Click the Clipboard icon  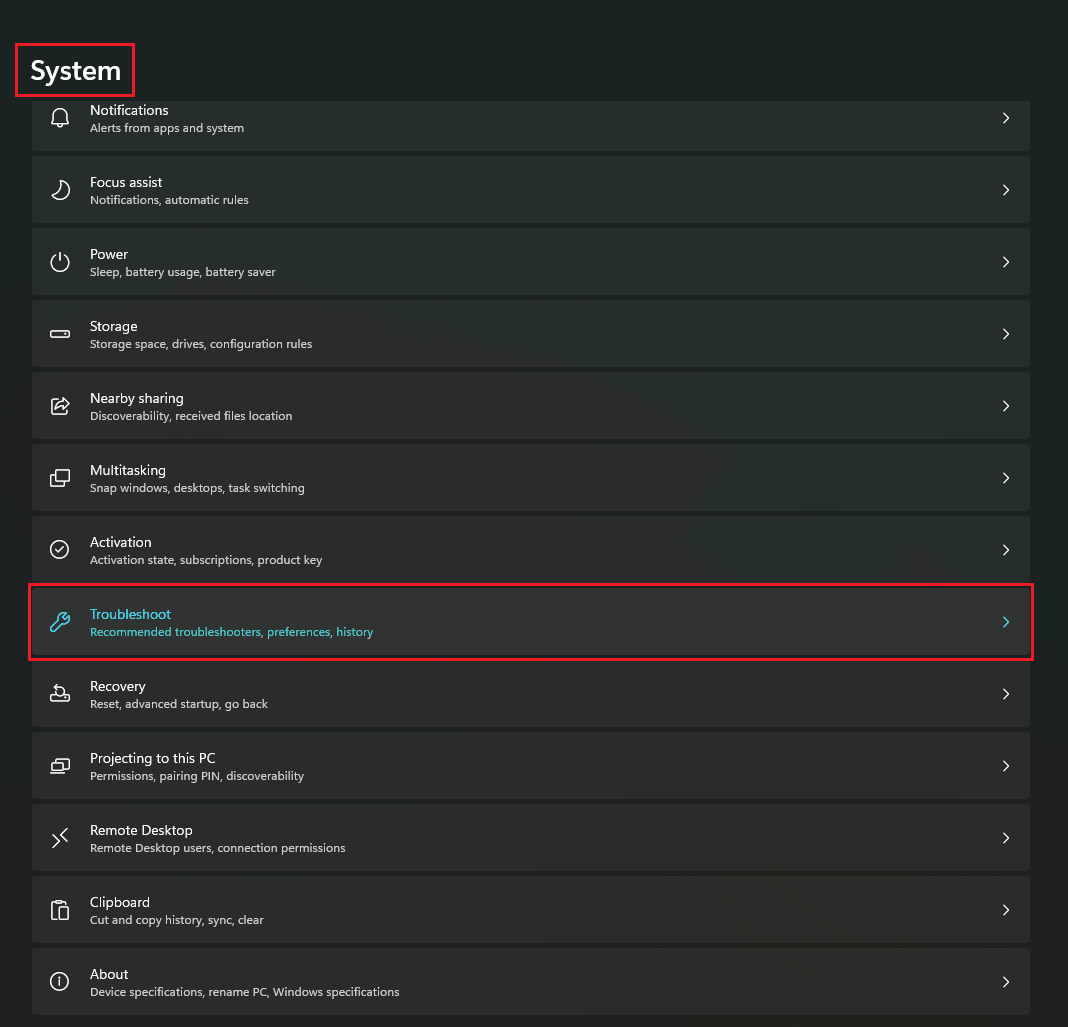60,909
